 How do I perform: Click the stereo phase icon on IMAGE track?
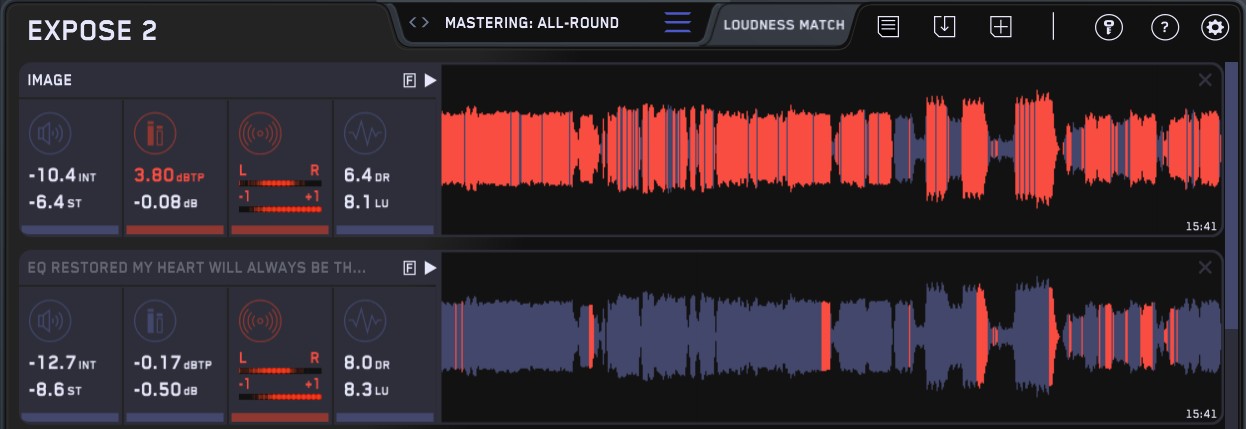260,132
